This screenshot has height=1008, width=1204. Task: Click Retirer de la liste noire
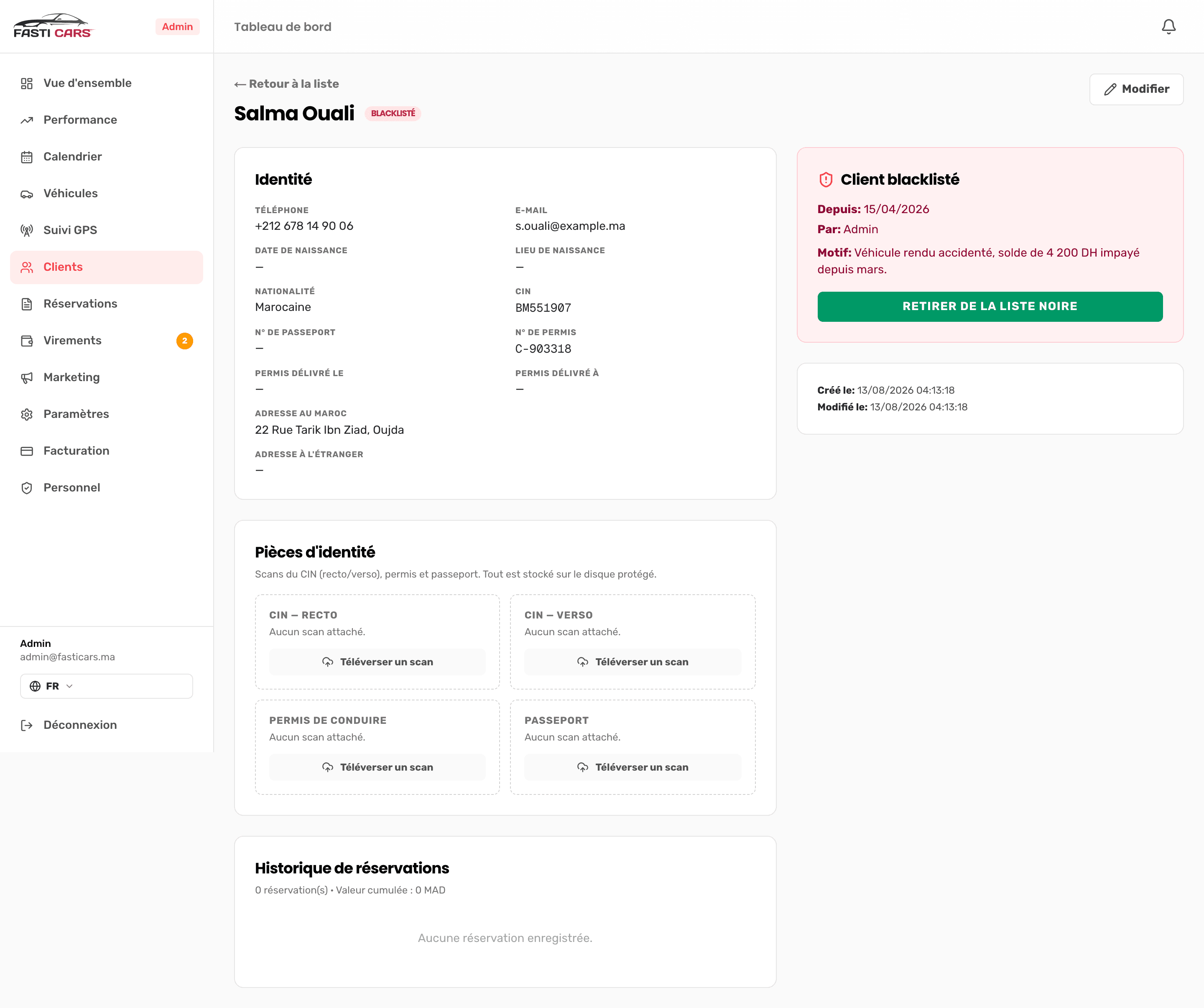(x=990, y=307)
